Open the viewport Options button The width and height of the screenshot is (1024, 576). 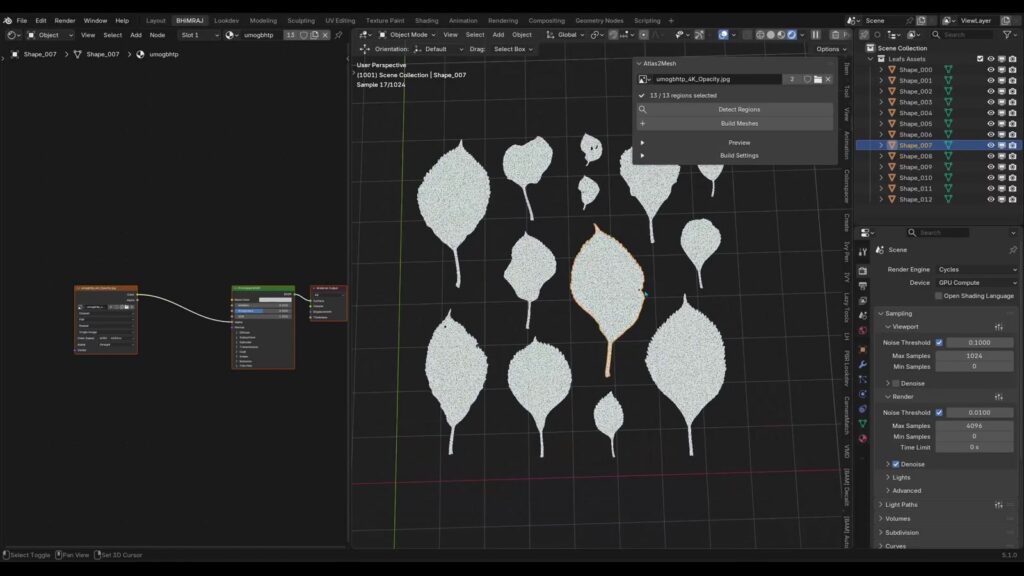[x=831, y=49]
